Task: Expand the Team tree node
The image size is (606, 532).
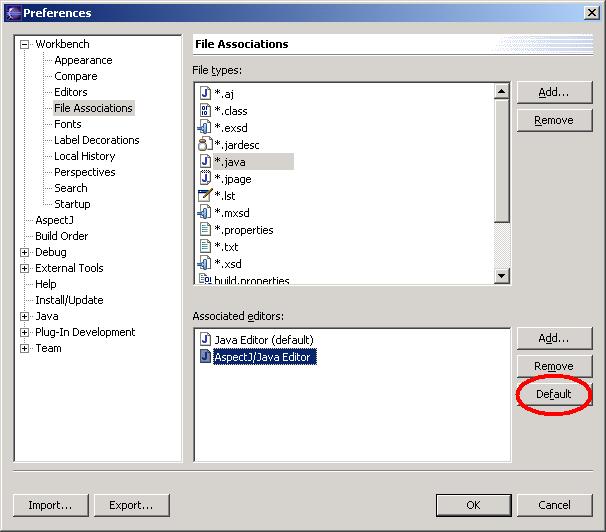Action: point(24,348)
